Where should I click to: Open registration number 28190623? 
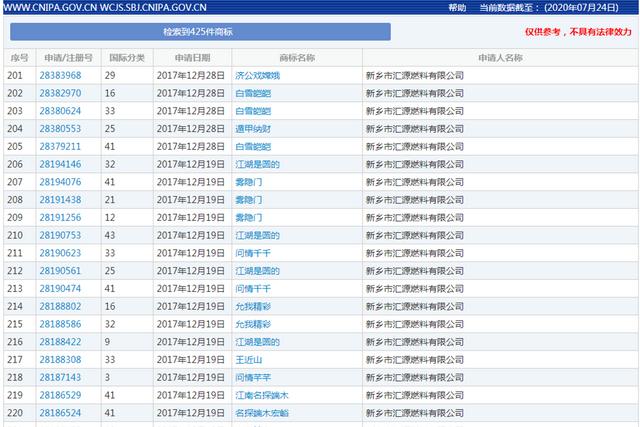(60, 253)
